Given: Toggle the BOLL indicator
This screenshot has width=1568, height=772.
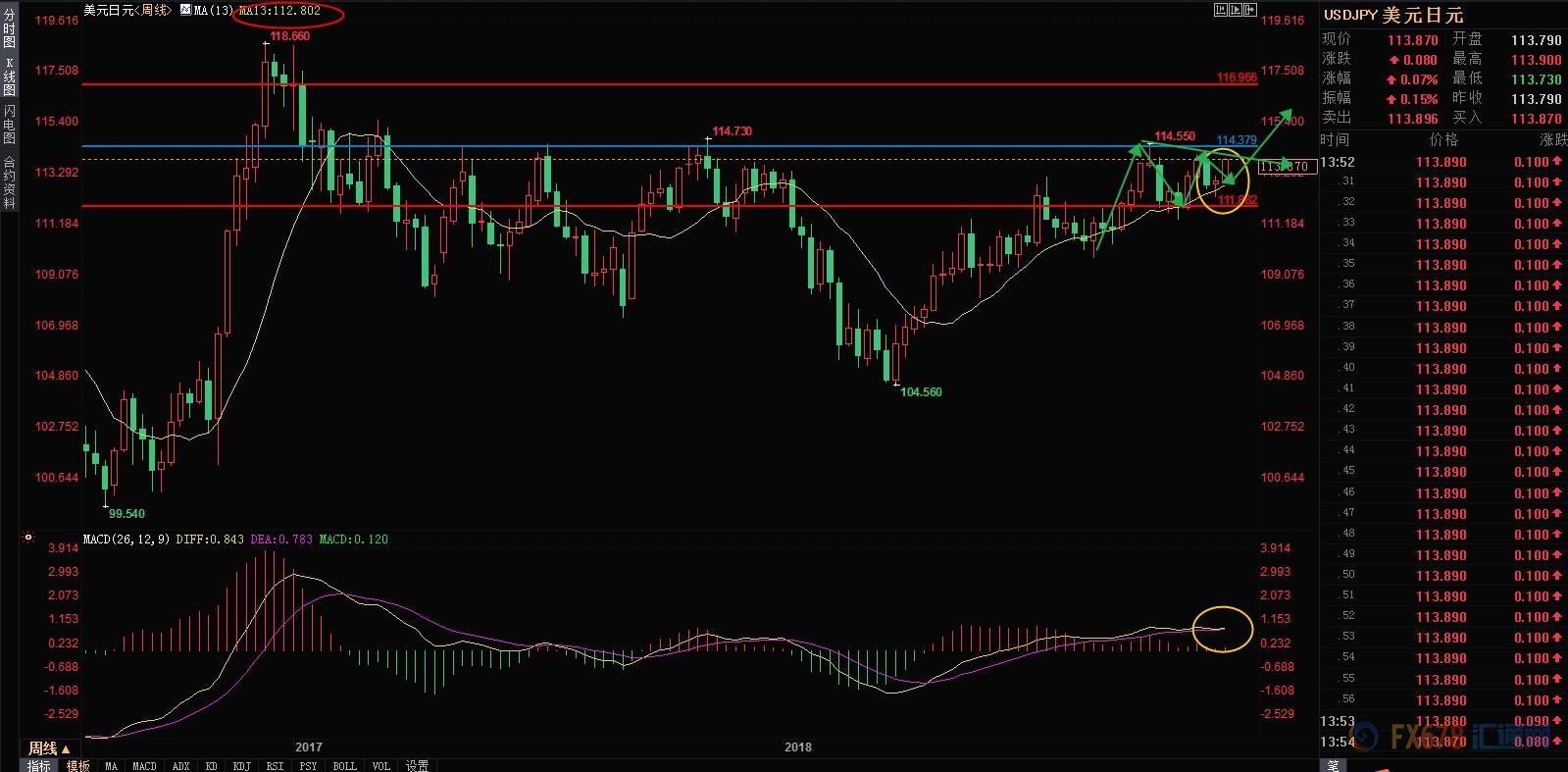Looking at the screenshot, I should point(344,765).
